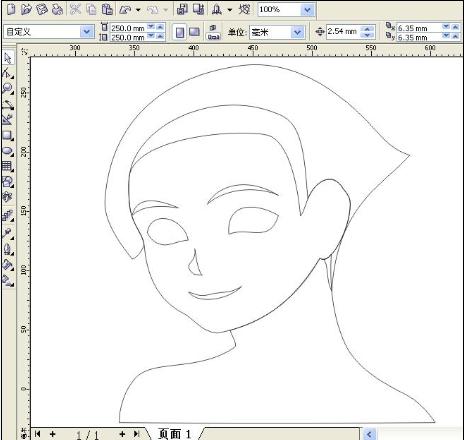Set page orientation to Portrait

click(180, 32)
